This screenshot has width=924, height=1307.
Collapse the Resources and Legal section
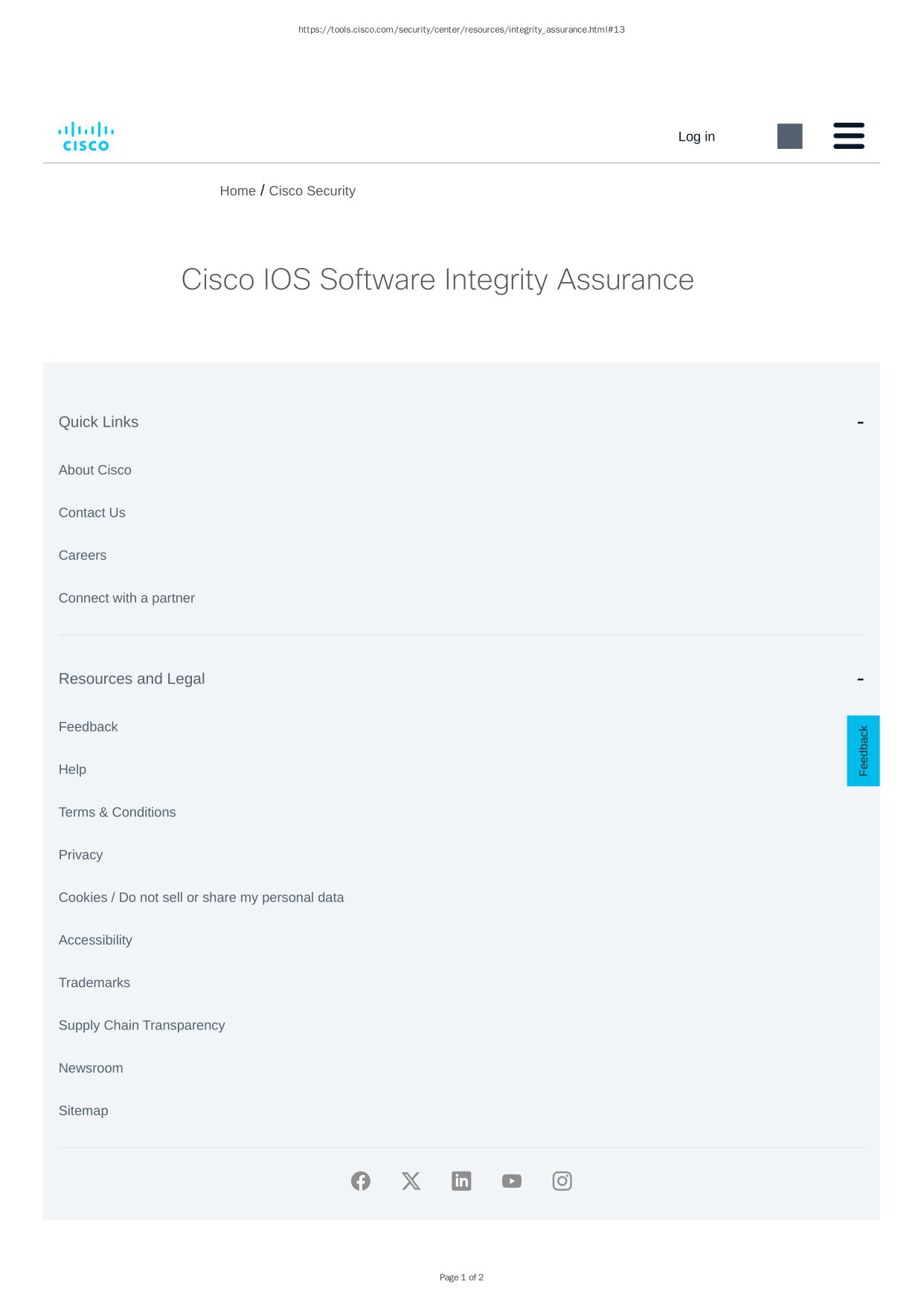860,680
